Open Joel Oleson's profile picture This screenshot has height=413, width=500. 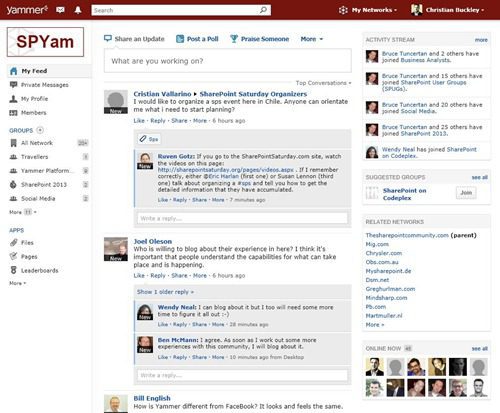pos(116,249)
